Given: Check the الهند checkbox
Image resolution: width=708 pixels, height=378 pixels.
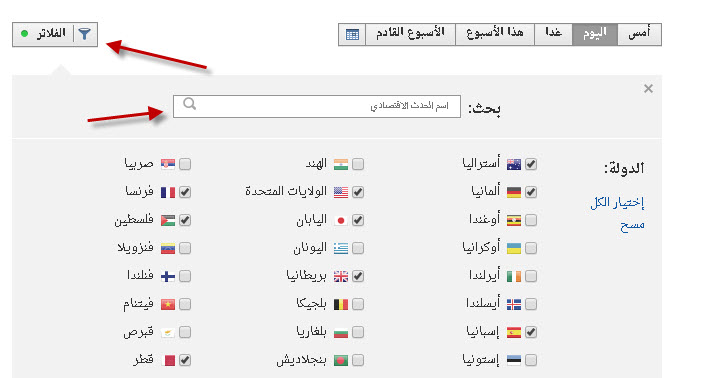Looking at the screenshot, I should (358, 164).
